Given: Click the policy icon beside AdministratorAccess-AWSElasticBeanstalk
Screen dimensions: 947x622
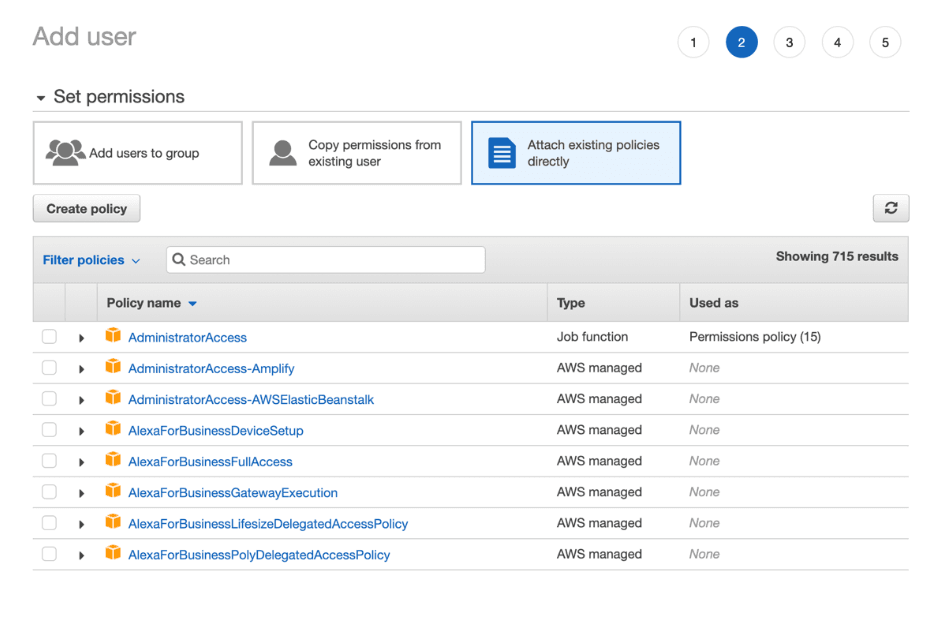Looking at the screenshot, I should (113, 397).
